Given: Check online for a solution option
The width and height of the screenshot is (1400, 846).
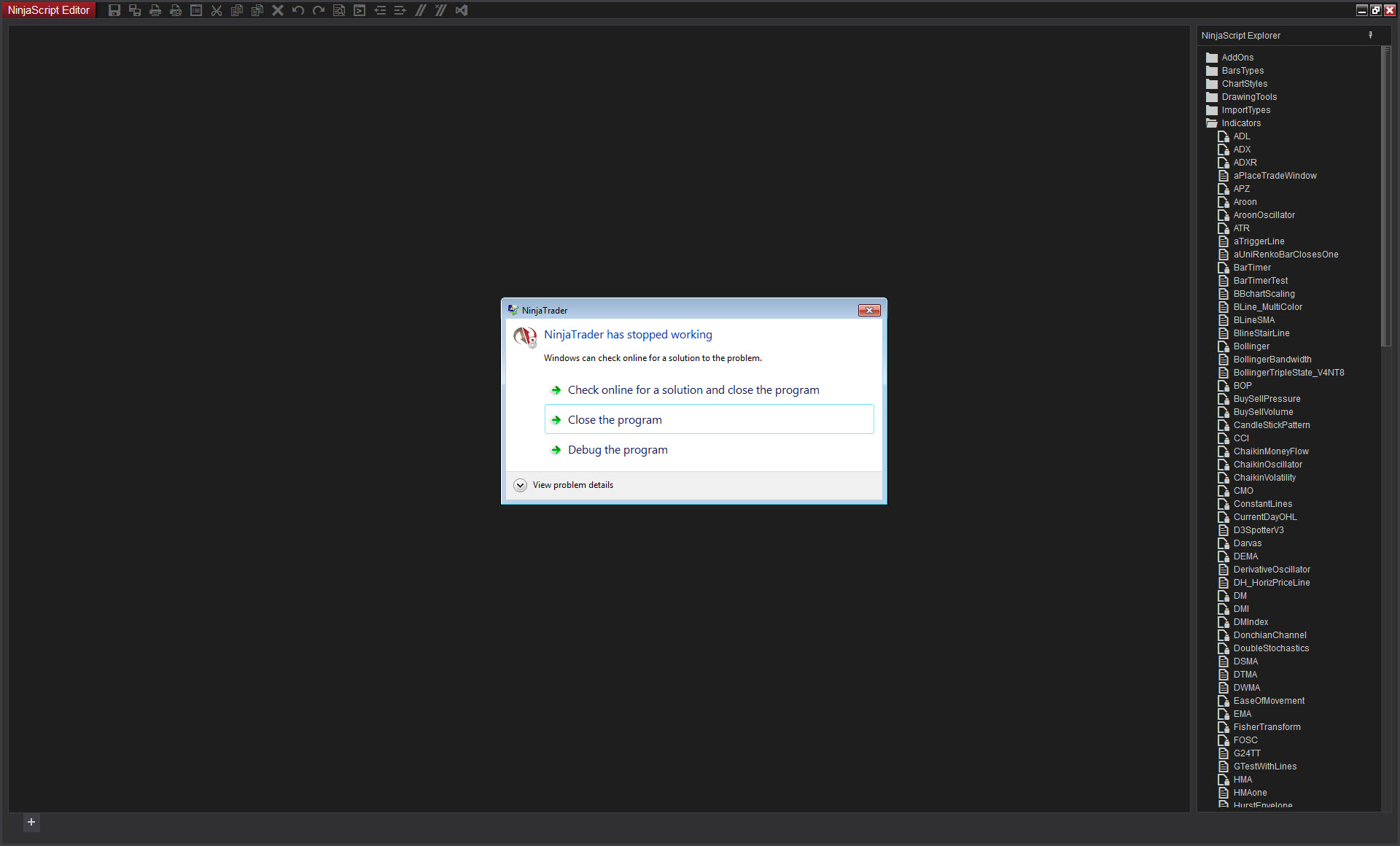Looking at the screenshot, I should point(693,390).
